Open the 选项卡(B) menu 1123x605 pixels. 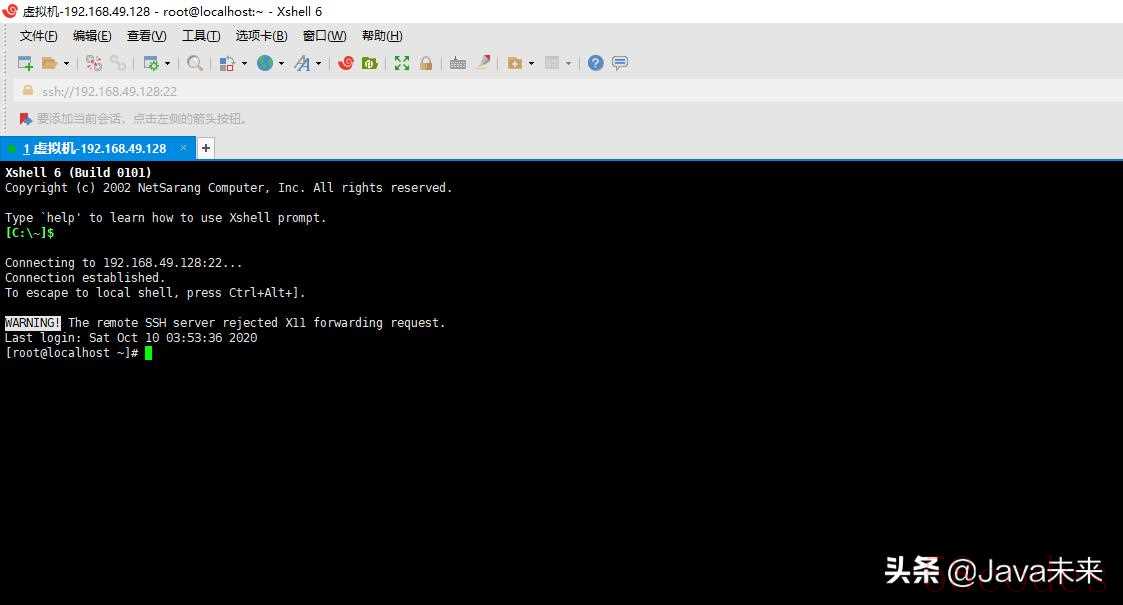pyautogui.click(x=261, y=36)
